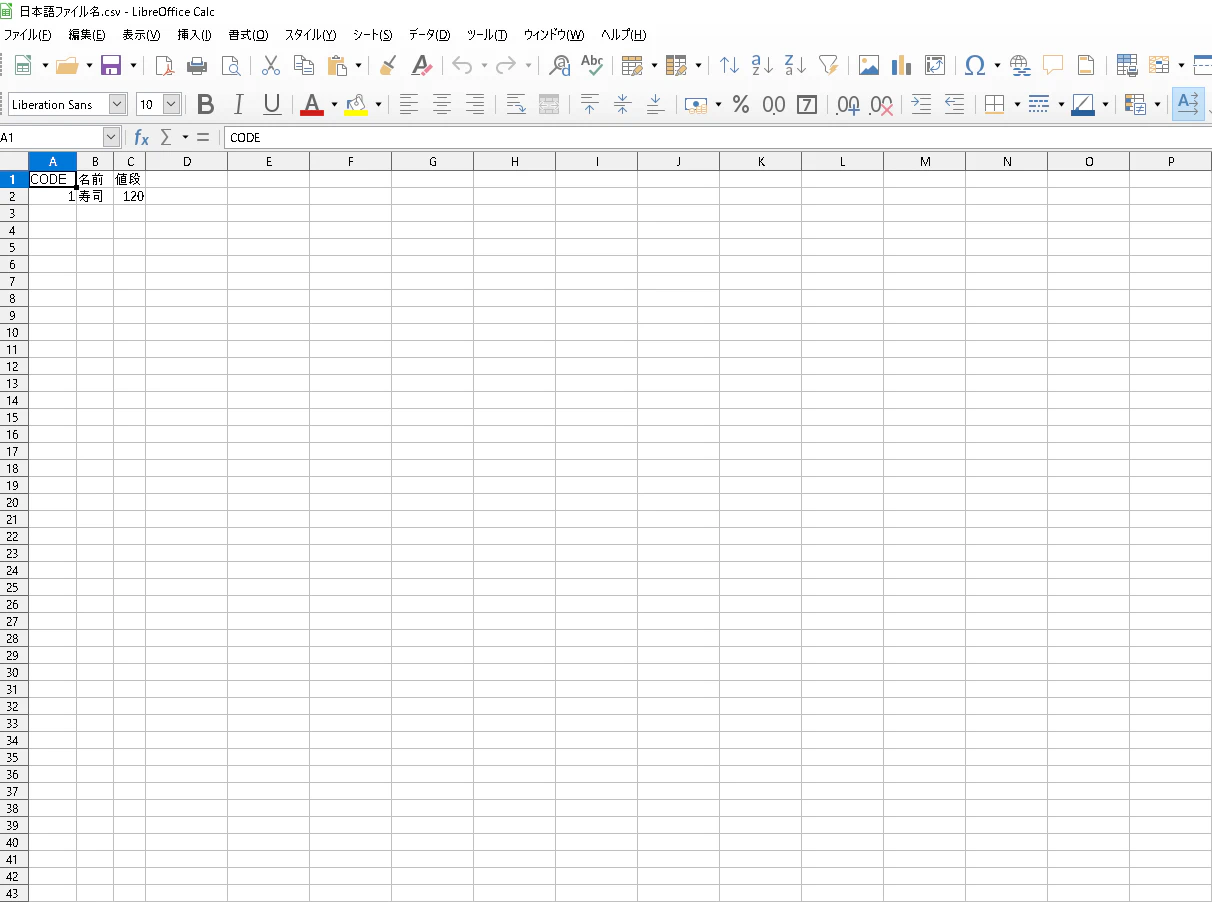Open Find & Replace tool
Image resolution: width=1212 pixels, height=902 pixels.
tap(560, 66)
